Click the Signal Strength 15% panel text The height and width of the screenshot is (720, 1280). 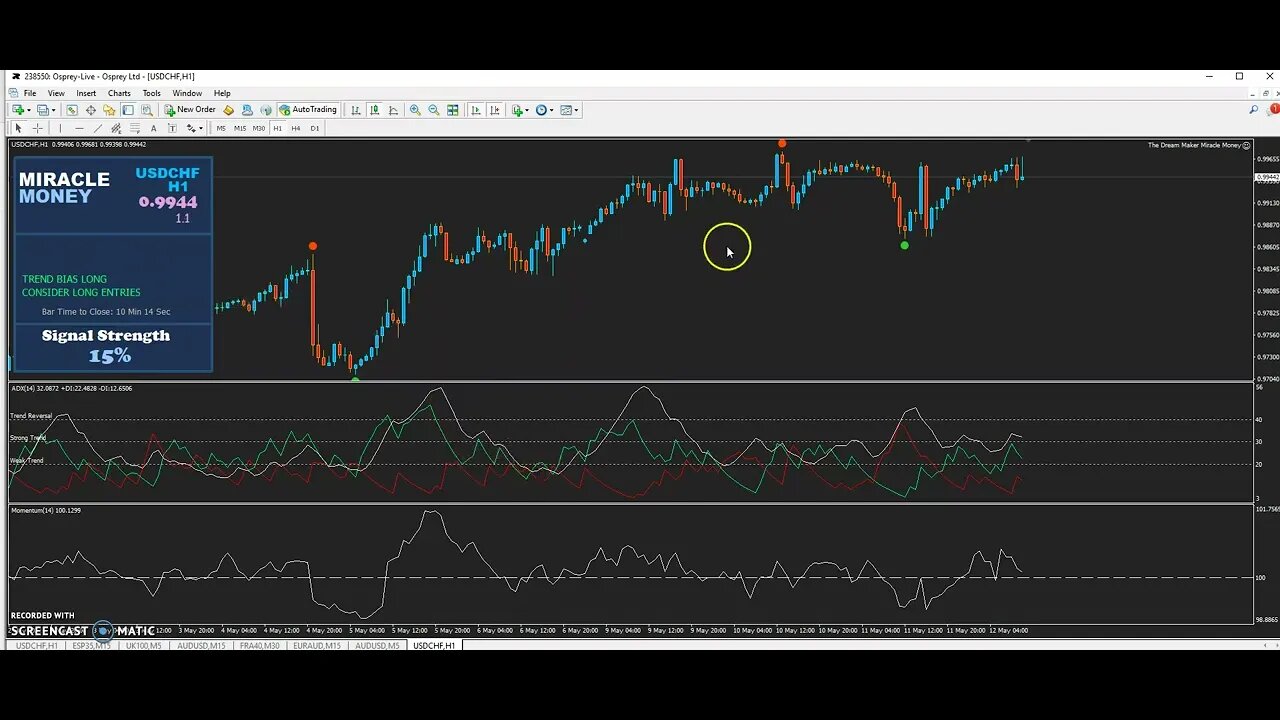(x=106, y=345)
